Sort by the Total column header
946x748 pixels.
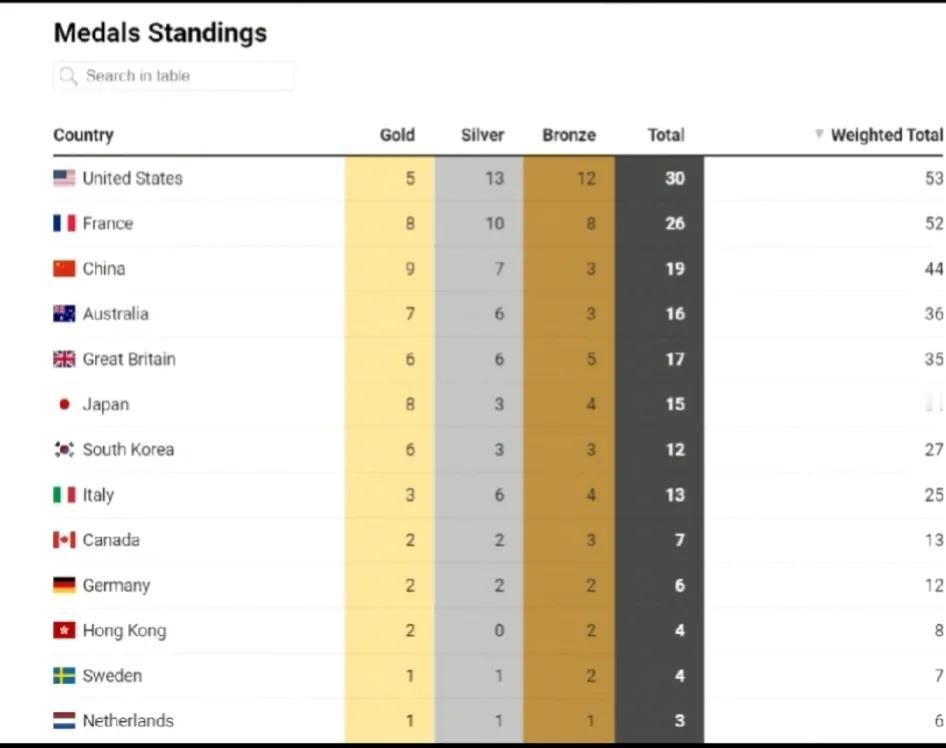(665, 135)
